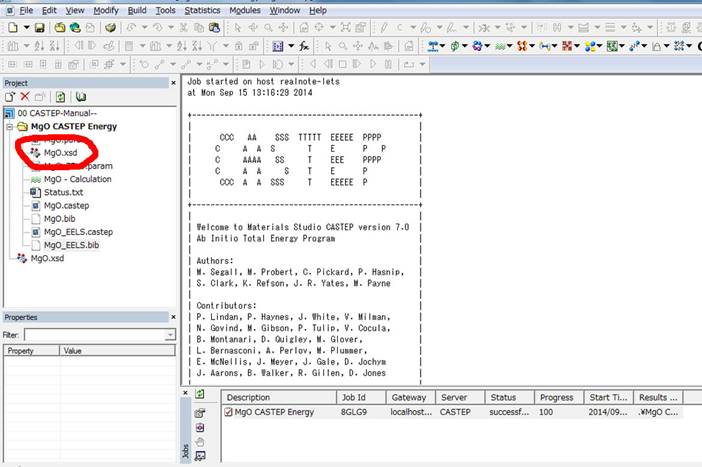The image size is (702, 467).
Task: Open the dropdown arrow beside the CASTEP waves icon
Action: coord(509,46)
